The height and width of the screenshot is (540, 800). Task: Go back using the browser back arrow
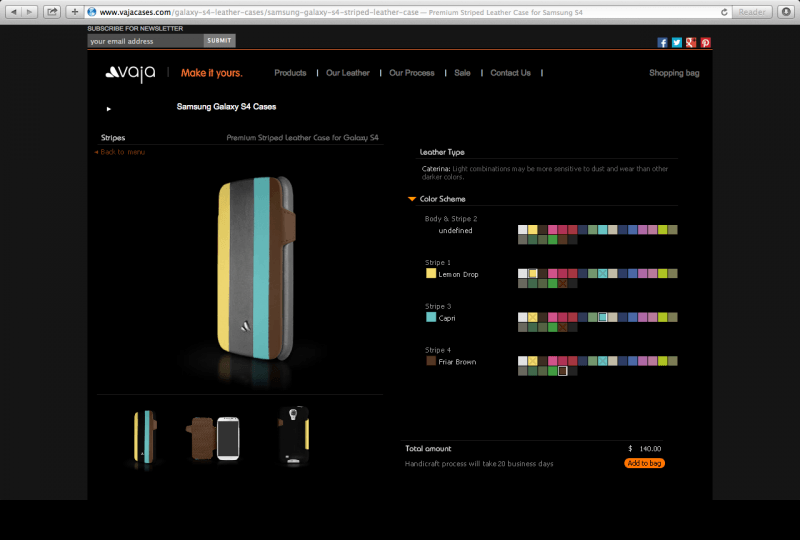click(14, 12)
